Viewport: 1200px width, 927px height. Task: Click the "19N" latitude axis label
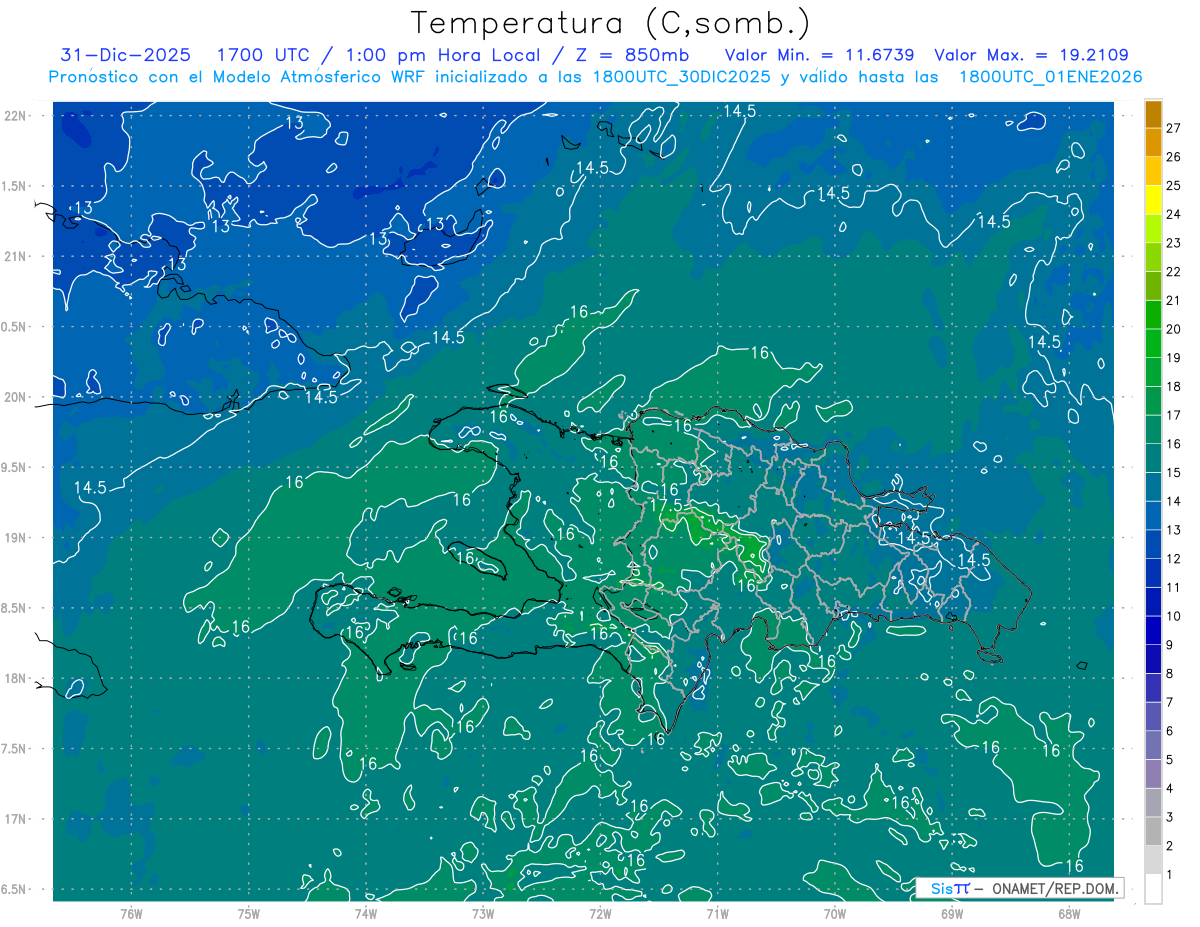17,538
